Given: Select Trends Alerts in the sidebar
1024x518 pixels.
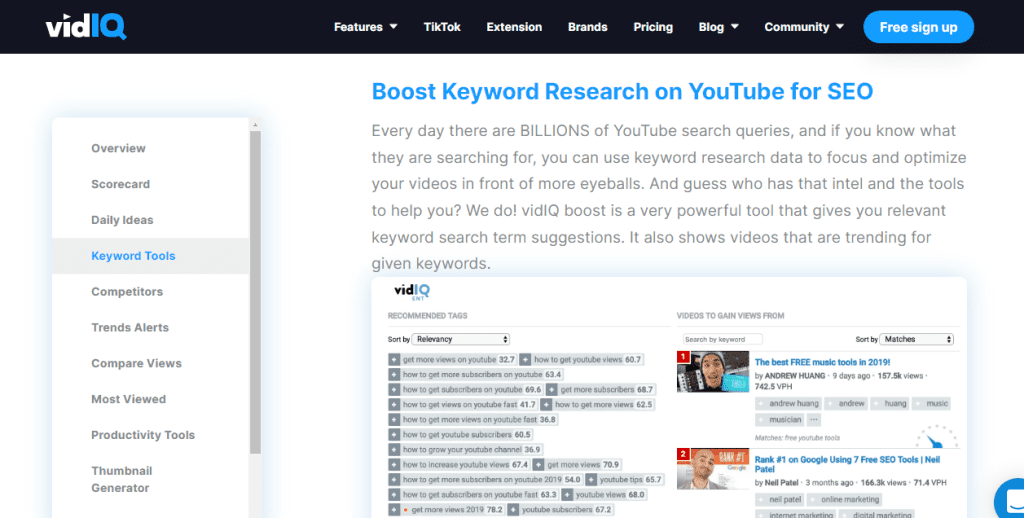Looking at the screenshot, I should pos(130,328).
